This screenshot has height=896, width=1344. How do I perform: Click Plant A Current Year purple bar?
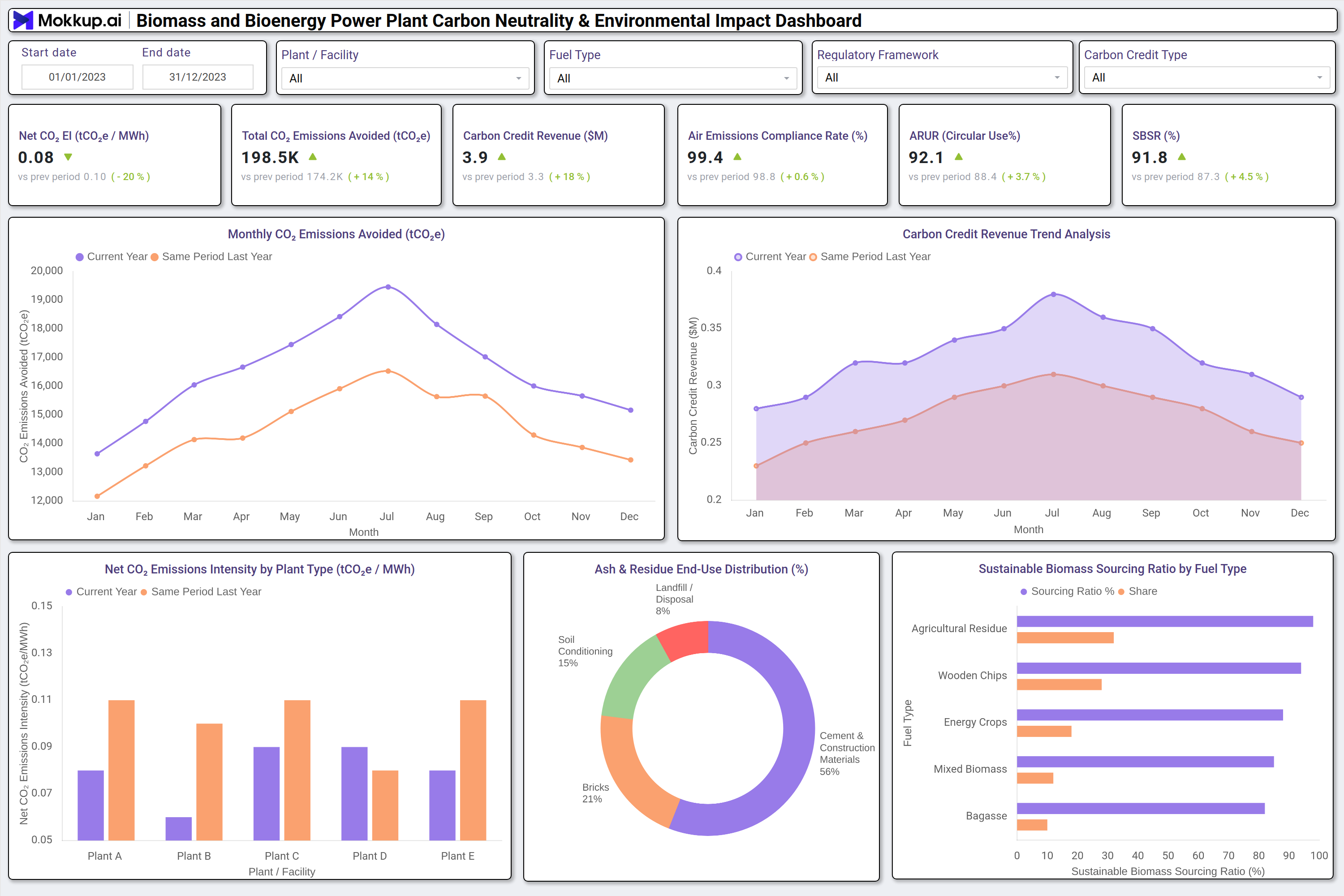(91, 805)
